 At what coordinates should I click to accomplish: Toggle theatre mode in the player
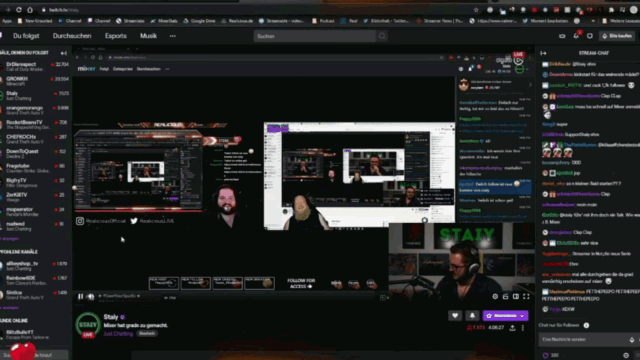tap(516, 297)
